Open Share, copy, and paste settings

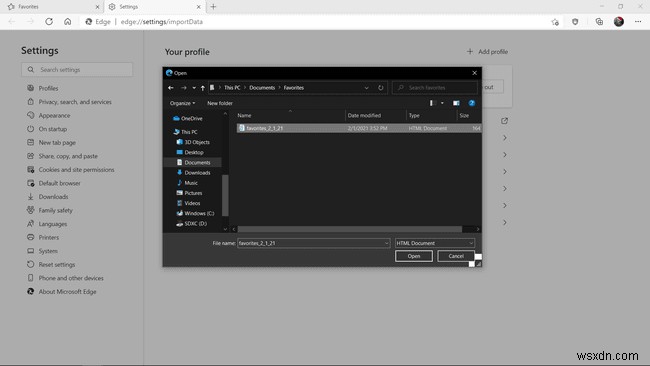coord(68,156)
